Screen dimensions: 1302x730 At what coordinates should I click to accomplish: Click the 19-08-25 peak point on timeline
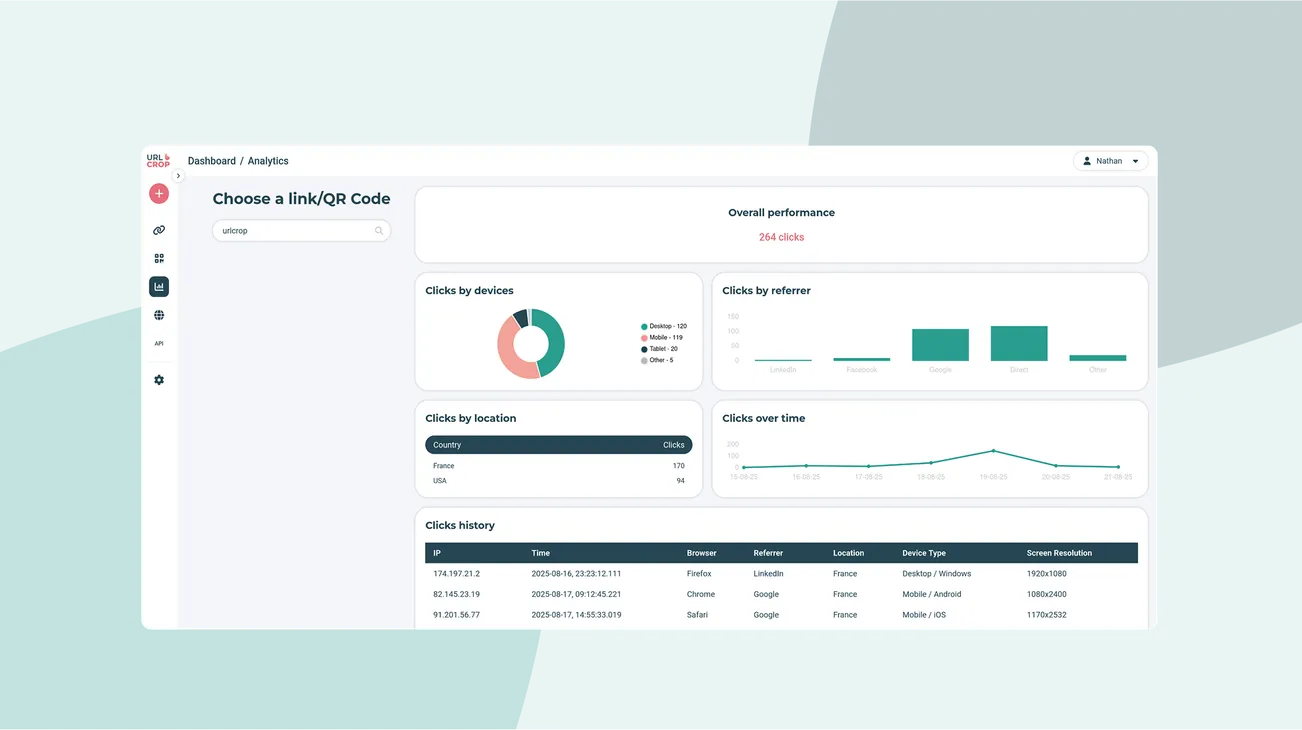993,451
